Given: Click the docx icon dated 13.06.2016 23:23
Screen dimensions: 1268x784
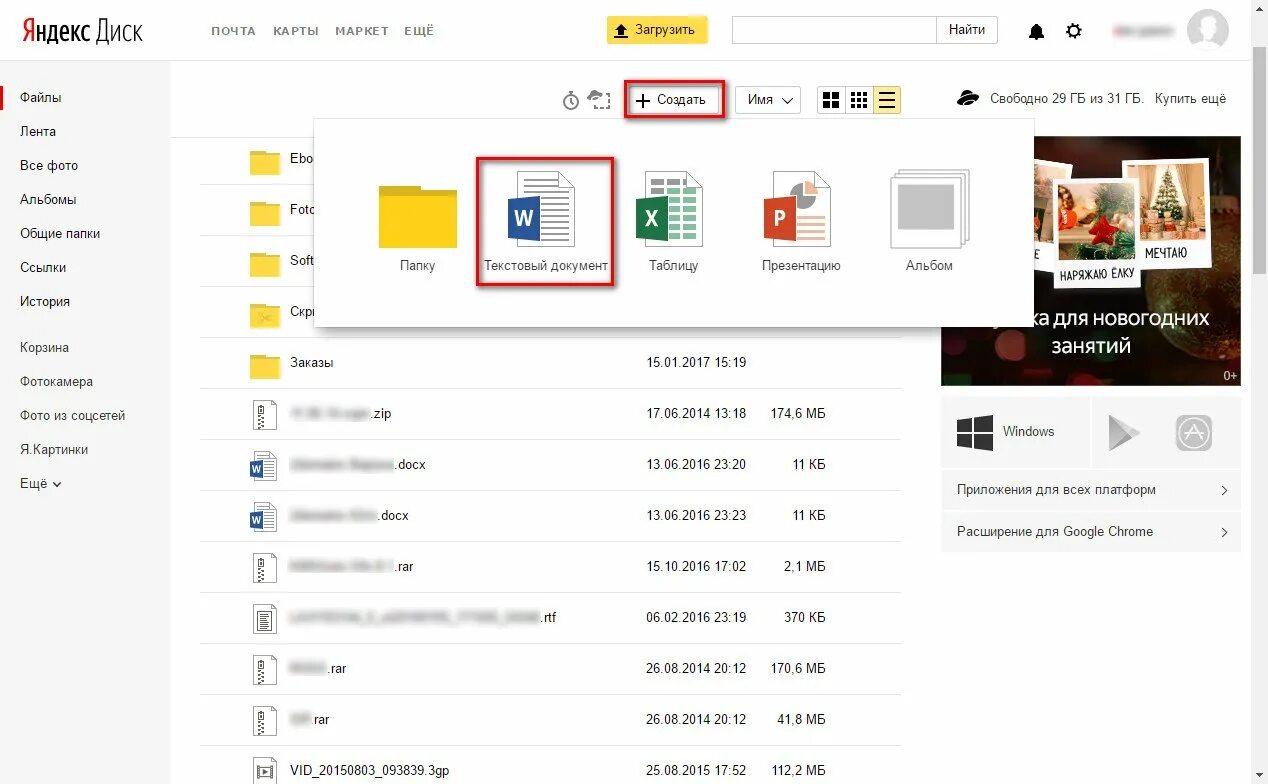Looking at the screenshot, I should 263,518.
